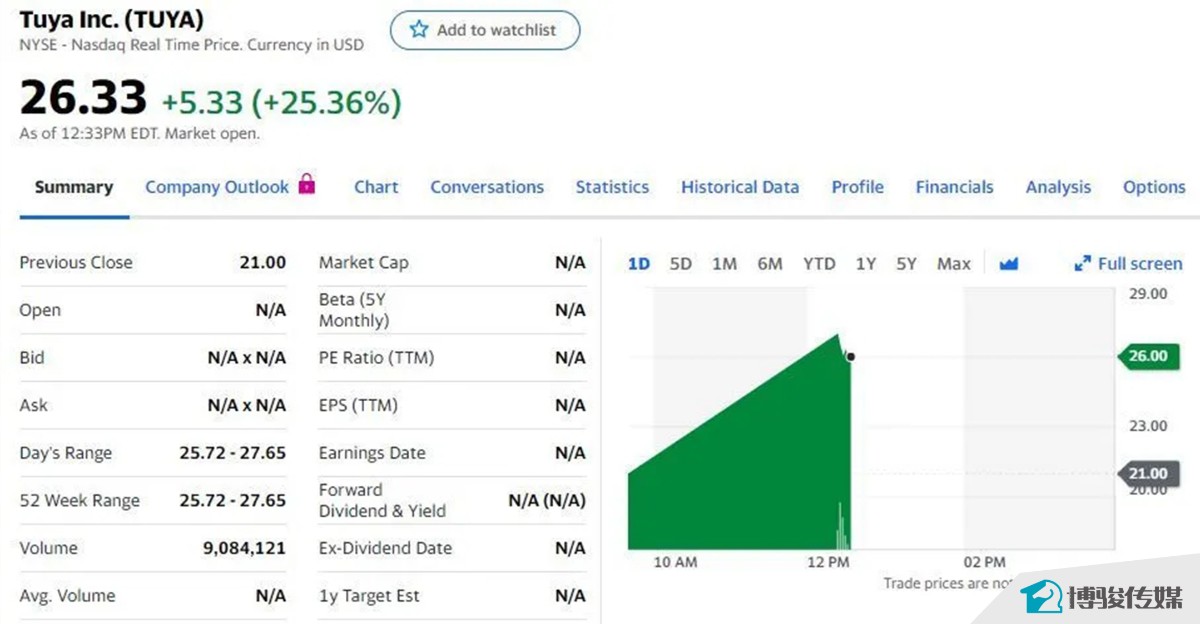Screen dimensions: 1200x624
Task: Open the Statistics tab
Action: (x=612, y=187)
